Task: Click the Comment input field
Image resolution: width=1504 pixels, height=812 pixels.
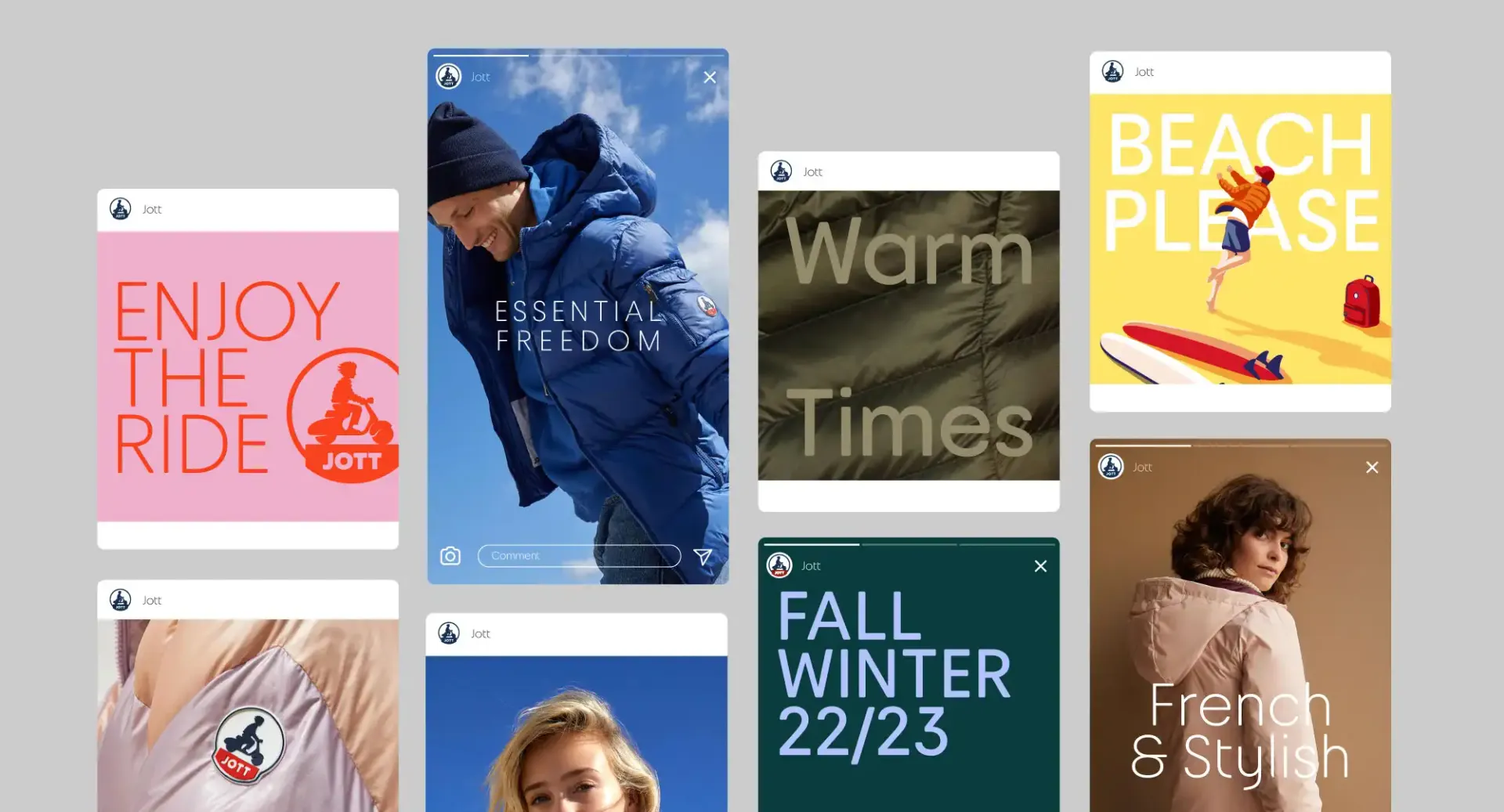Action: [578, 556]
